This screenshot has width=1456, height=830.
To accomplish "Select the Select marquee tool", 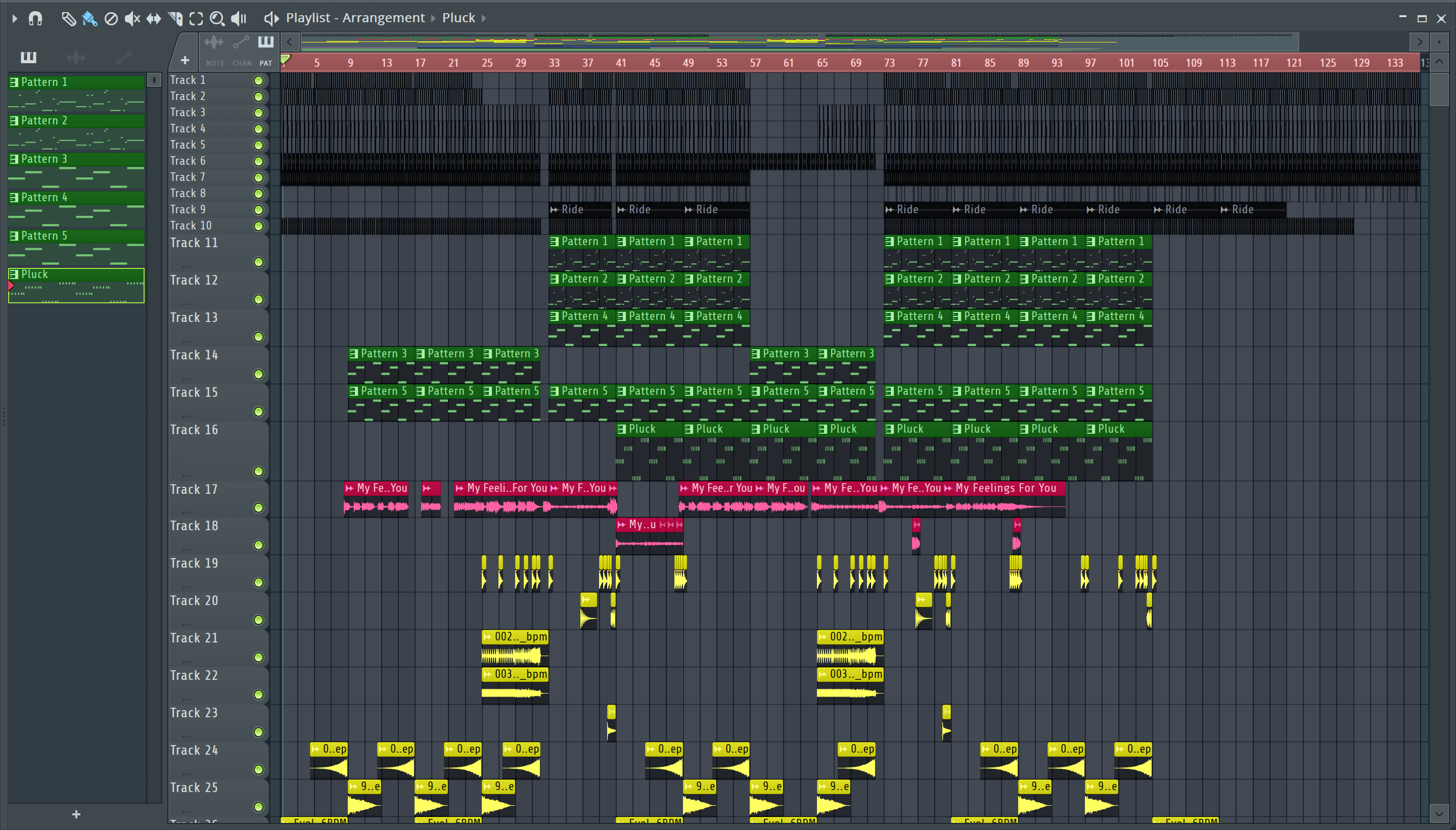I will point(196,19).
